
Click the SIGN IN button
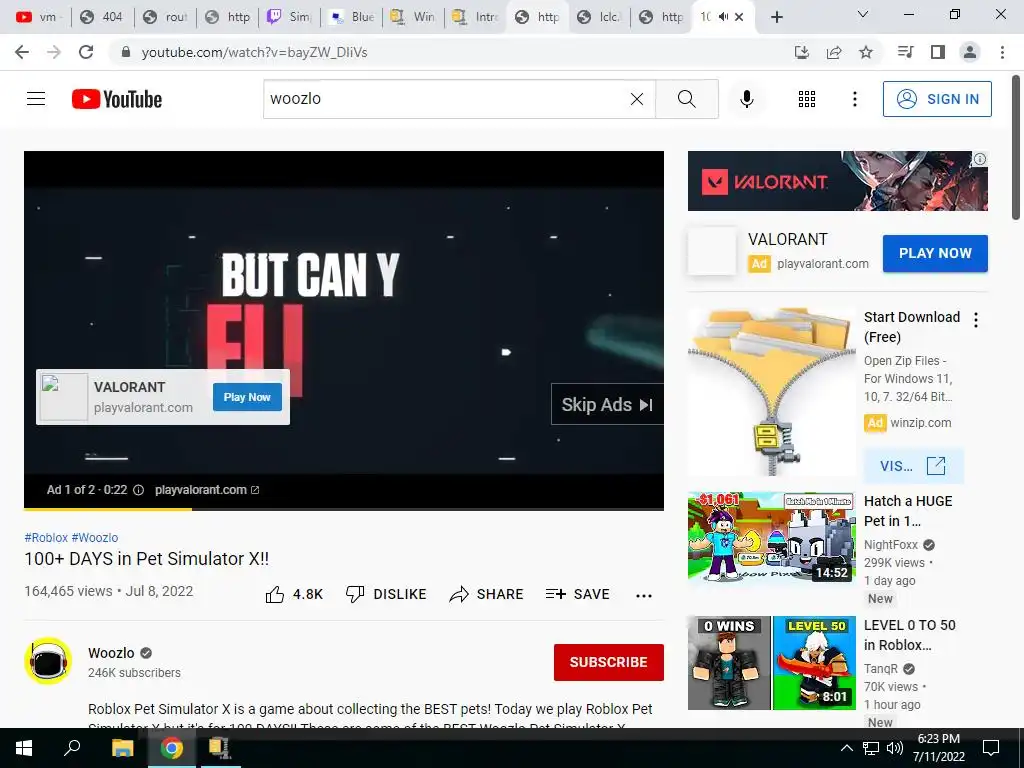click(937, 99)
